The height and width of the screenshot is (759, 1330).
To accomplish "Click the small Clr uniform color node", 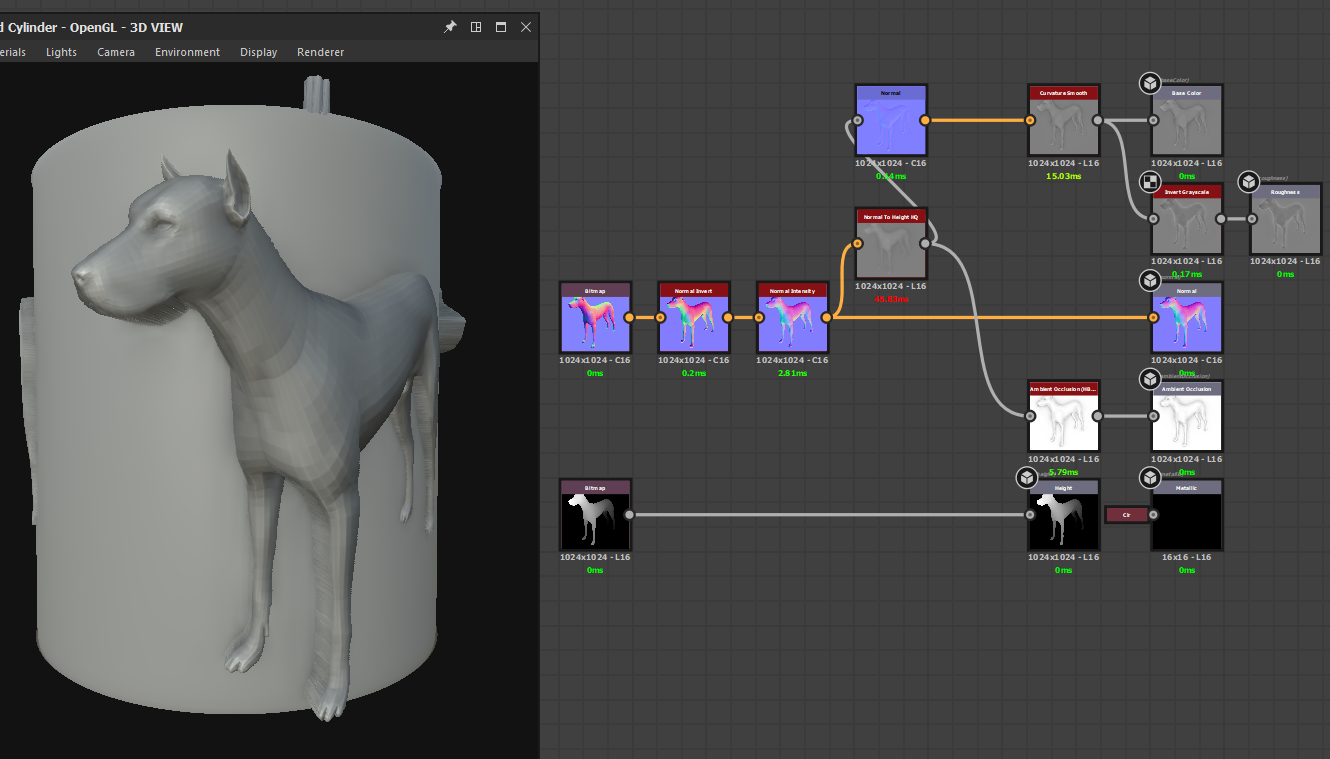I will (x=1126, y=515).
